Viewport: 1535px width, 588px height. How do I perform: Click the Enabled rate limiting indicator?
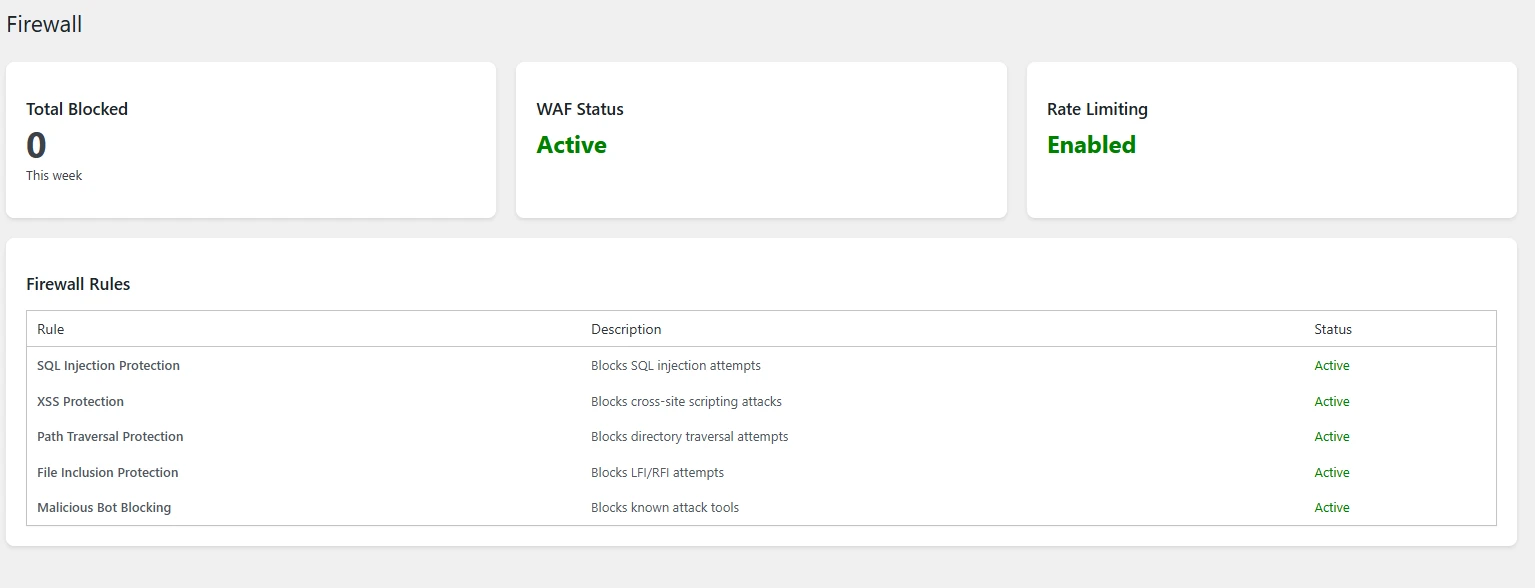[x=1091, y=145]
